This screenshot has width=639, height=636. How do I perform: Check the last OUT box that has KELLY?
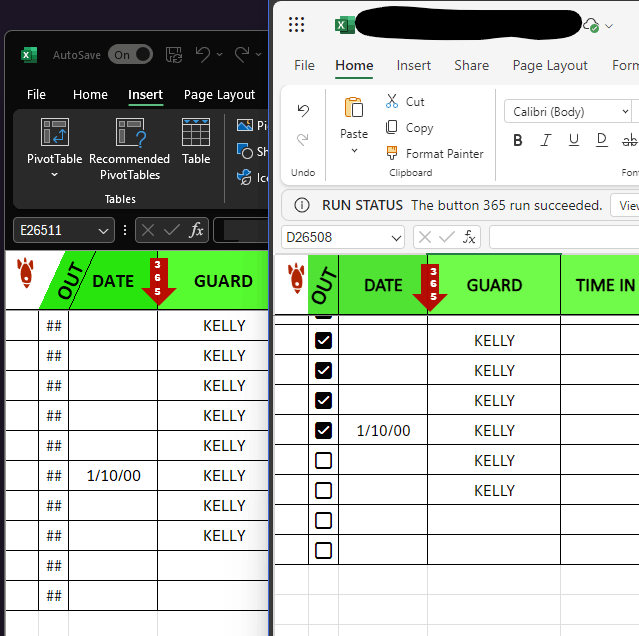coord(324,490)
